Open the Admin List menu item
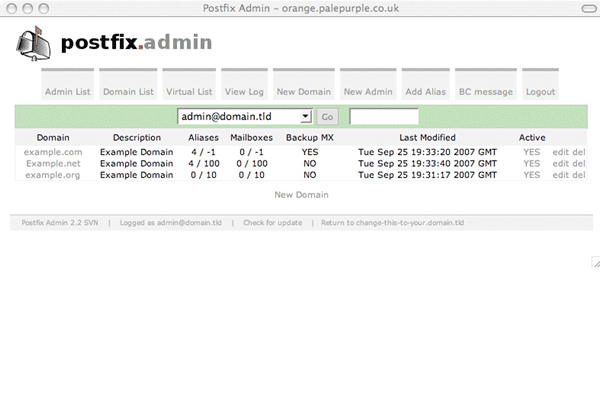The image size is (600, 400). (x=68, y=91)
